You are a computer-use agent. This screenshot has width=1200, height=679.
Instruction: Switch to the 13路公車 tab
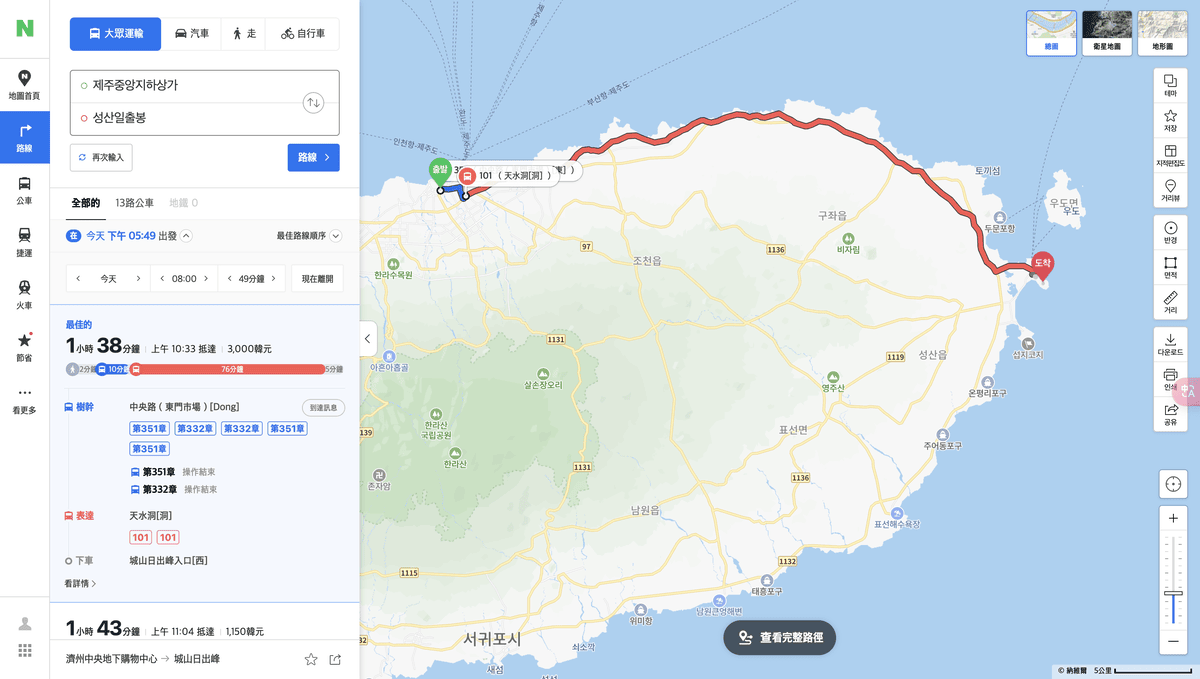pyautogui.click(x=134, y=203)
